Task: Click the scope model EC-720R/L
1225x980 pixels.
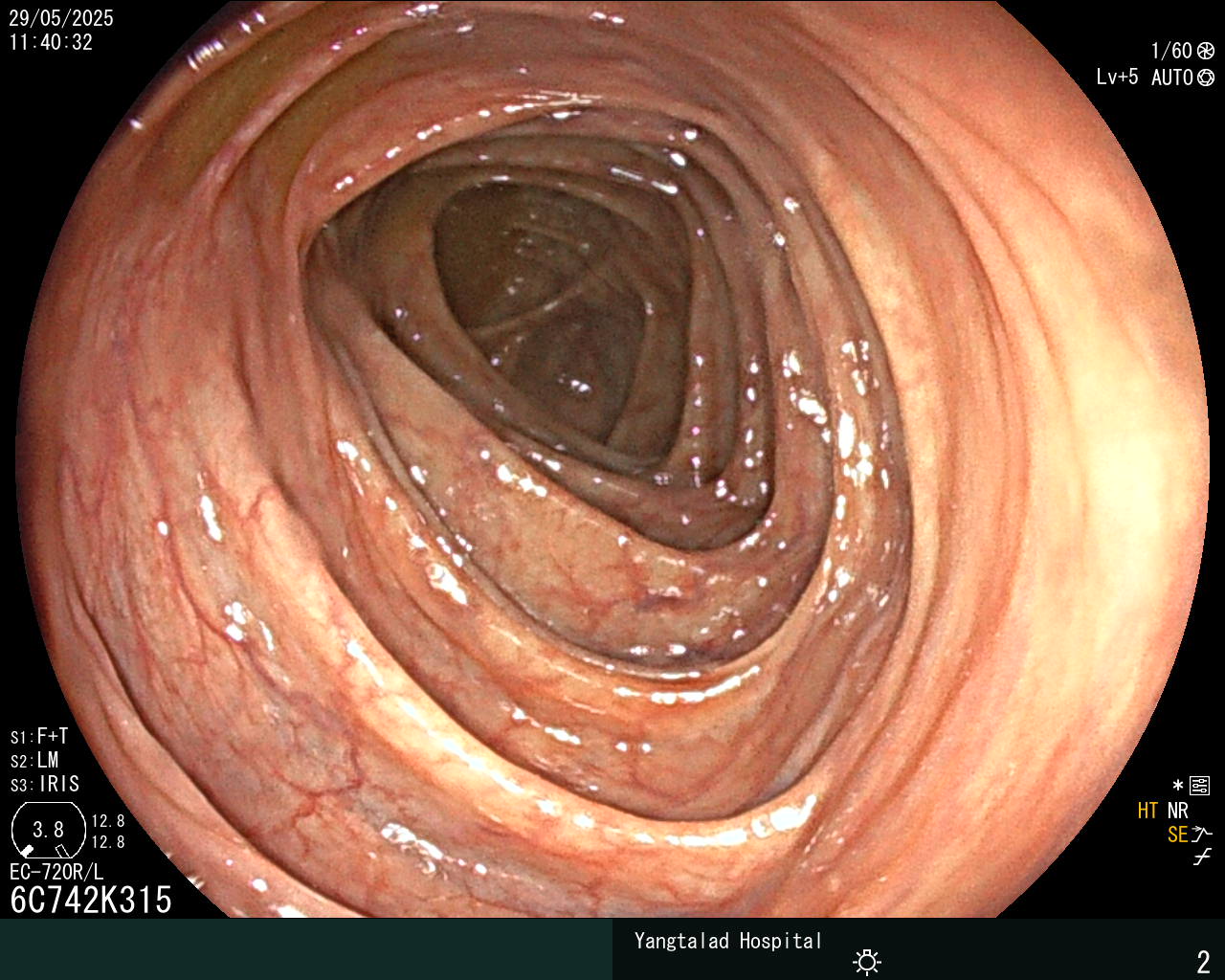Action: pyautogui.click(x=56, y=872)
